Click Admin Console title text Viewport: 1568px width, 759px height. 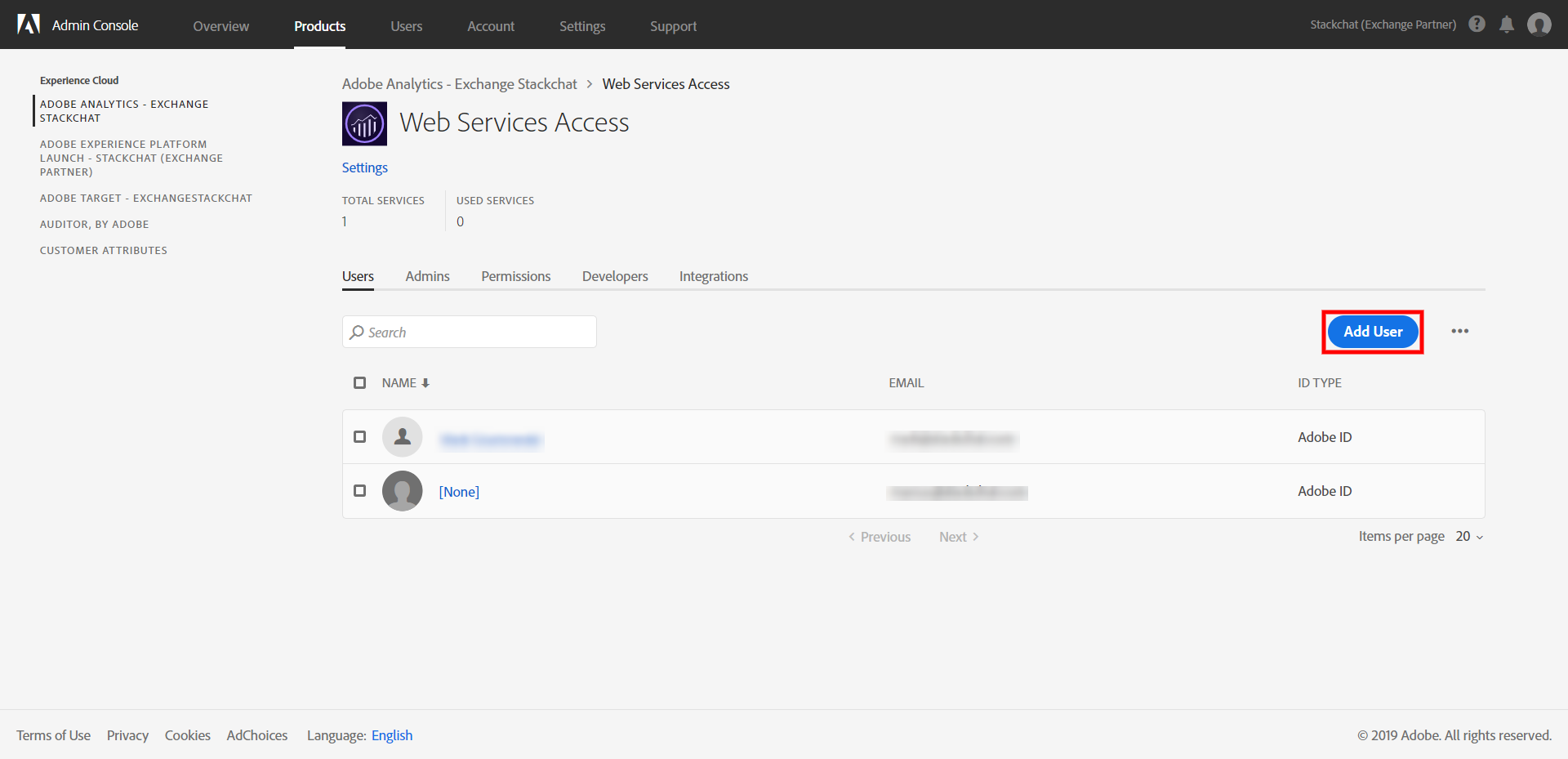tap(96, 25)
